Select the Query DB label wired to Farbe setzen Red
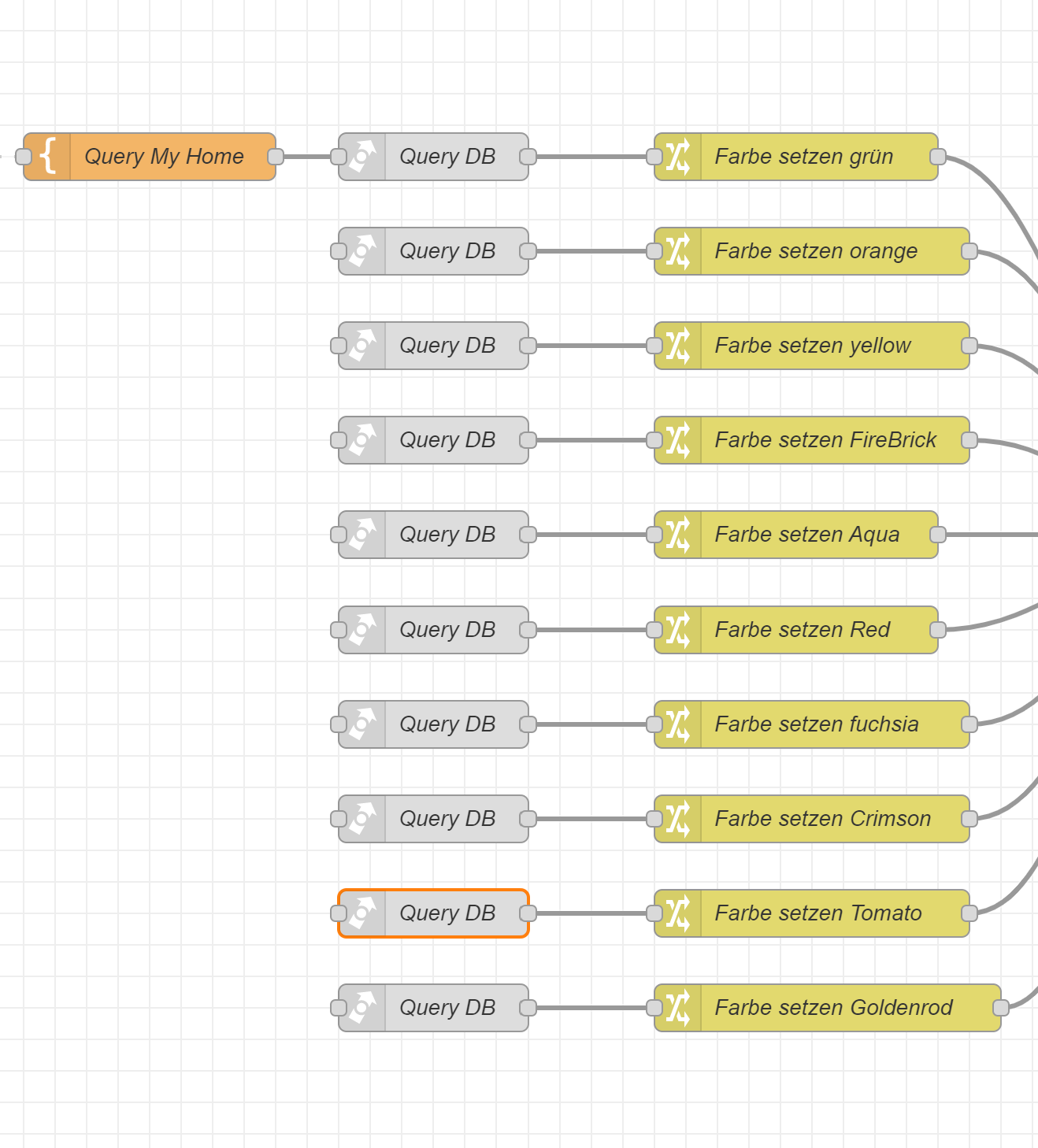The image size is (1038, 1148). 447,630
